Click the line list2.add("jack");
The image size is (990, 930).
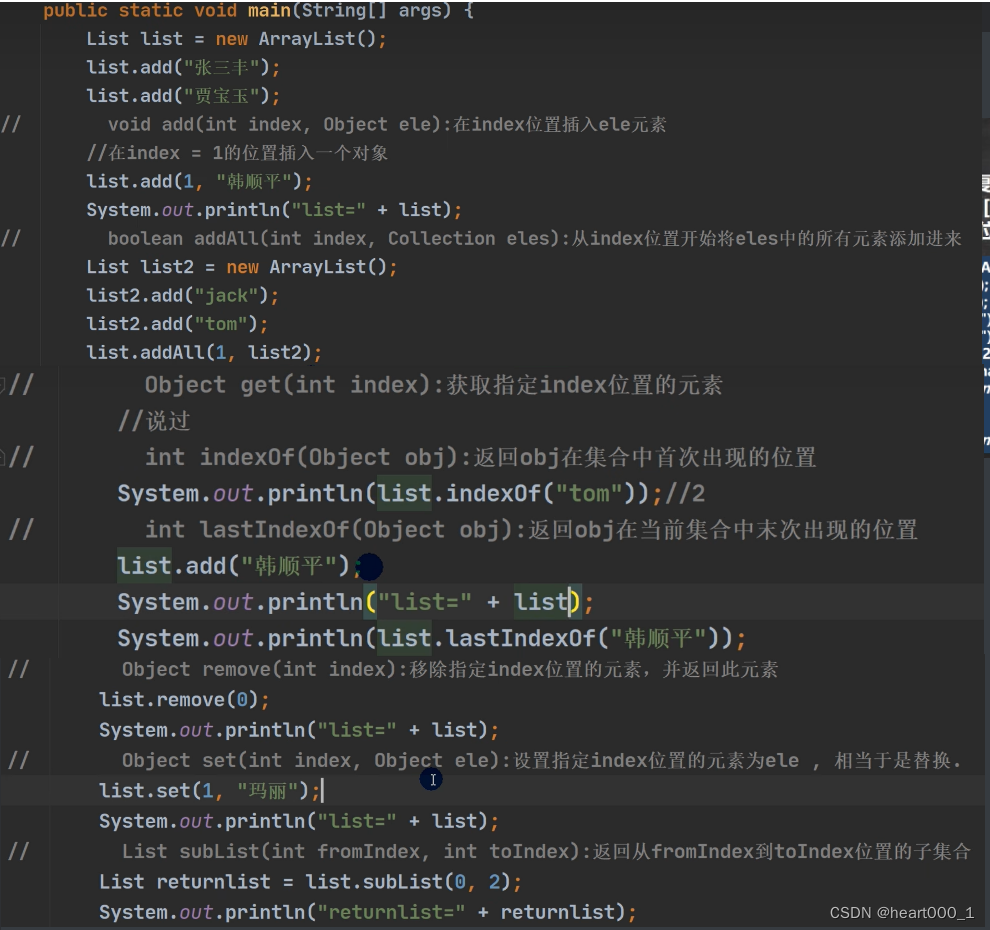click(182, 295)
